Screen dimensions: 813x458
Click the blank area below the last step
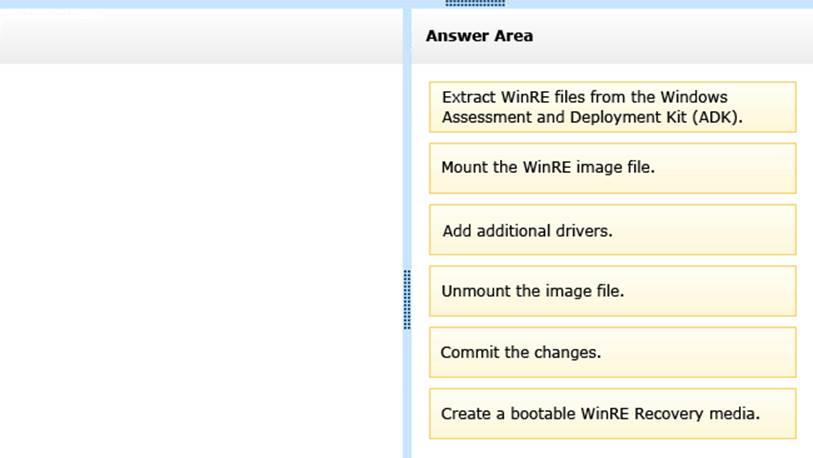point(612,449)
